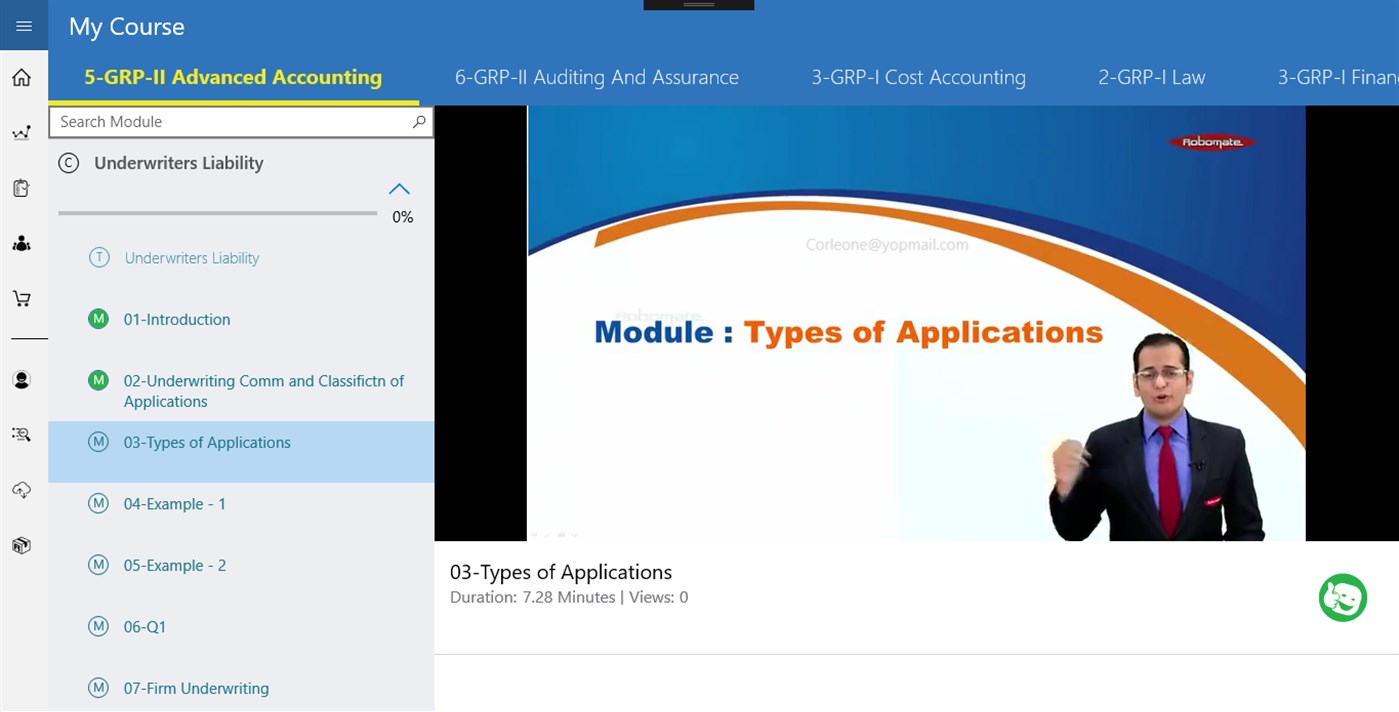Click the Underwriters Liability chapter heading
This screenshot has width=1399, height=712.
coord(179,163)
